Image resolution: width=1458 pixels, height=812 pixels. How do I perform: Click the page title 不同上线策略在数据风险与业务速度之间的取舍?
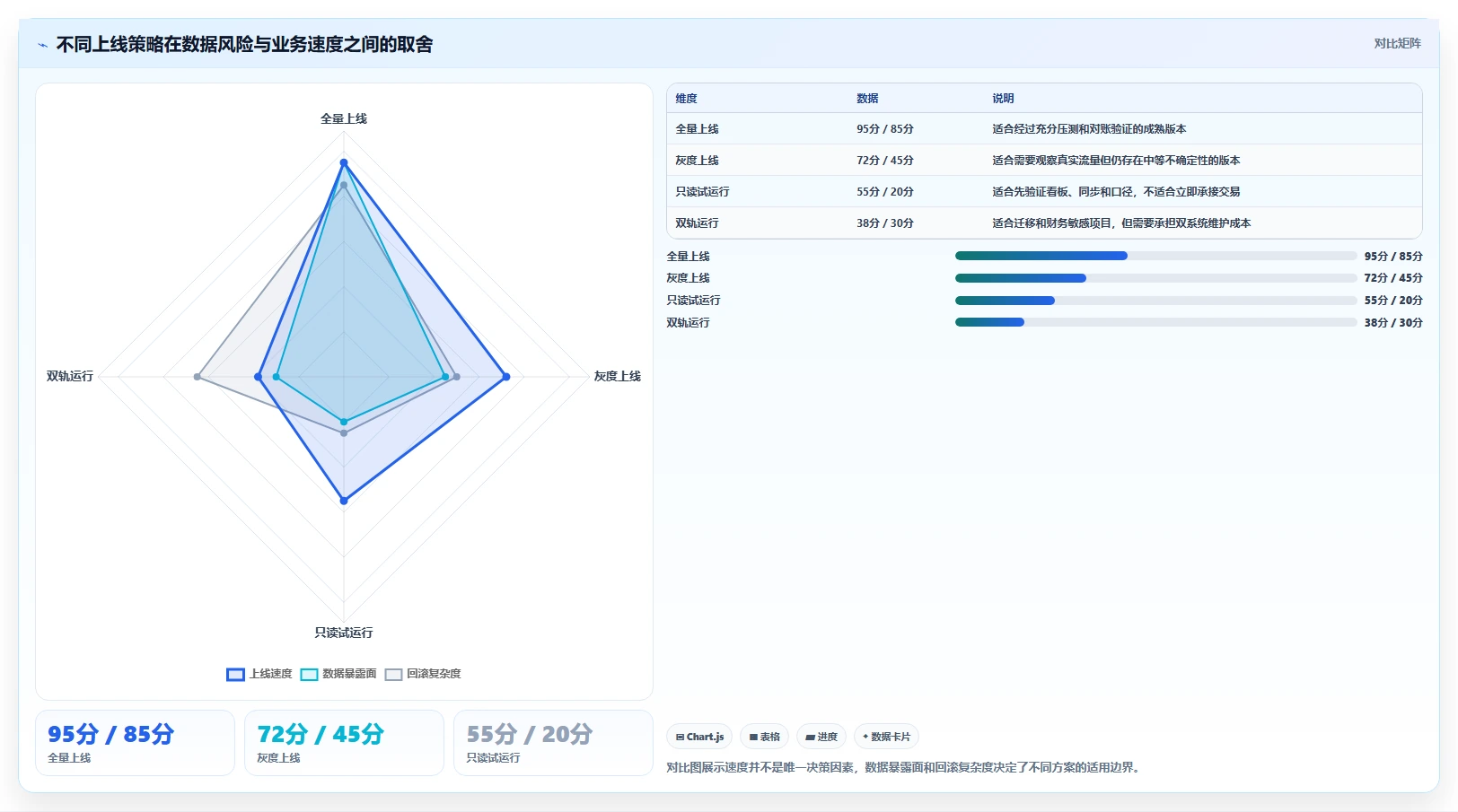pyautogui.click(x=244, y=44)
